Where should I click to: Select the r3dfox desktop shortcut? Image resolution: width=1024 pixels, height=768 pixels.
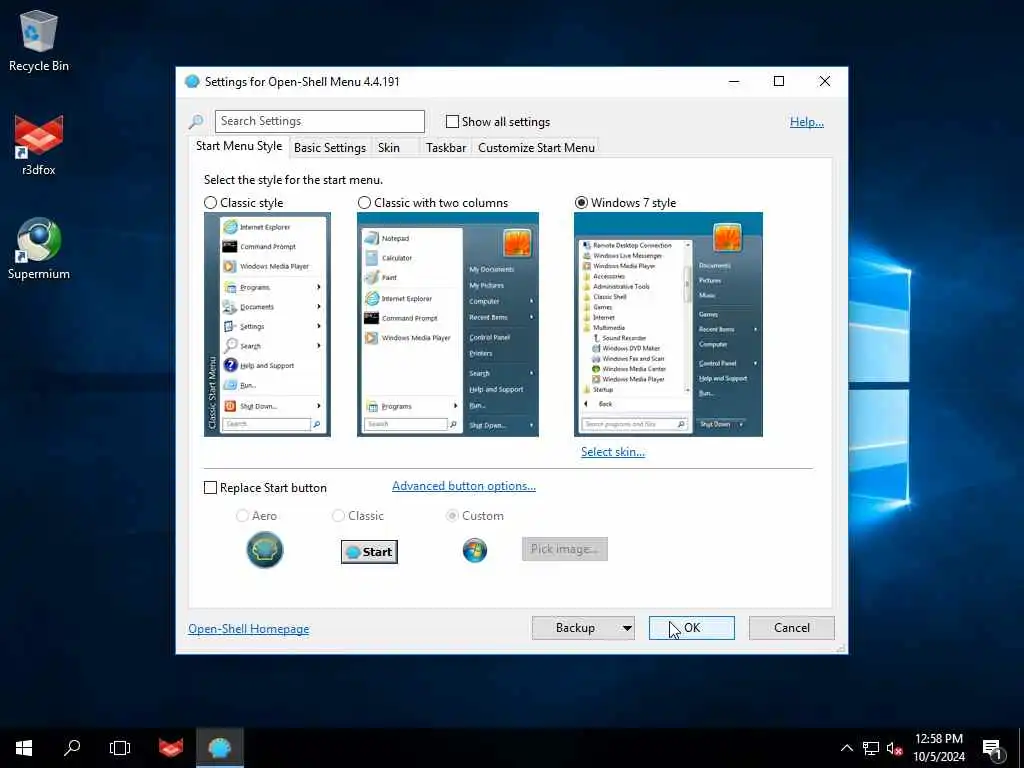point(39,145)
